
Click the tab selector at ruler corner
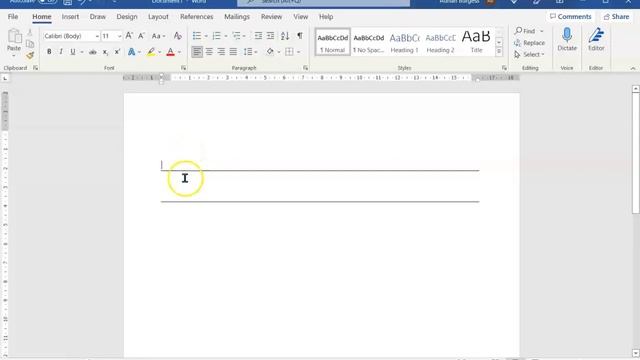(x=5, y=78)
